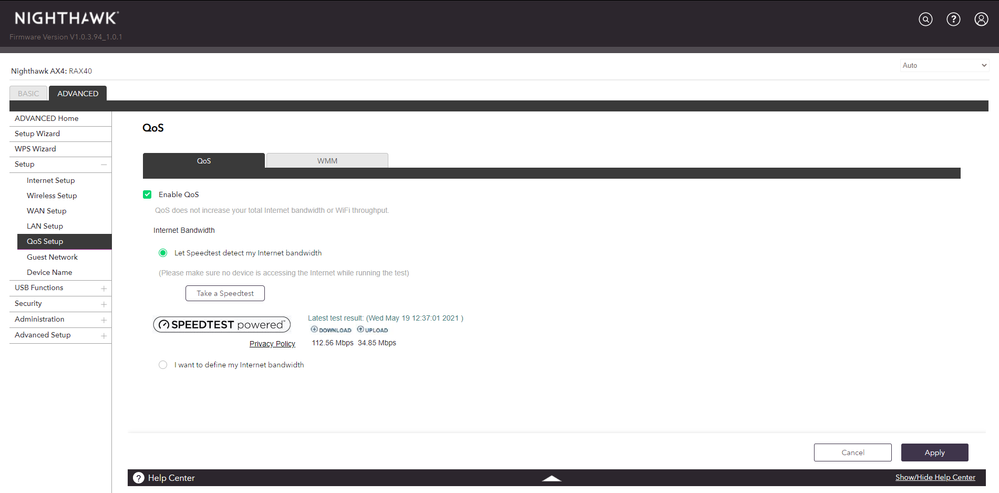Switch to the BASIC tab
The image size is (999, 493).
coord(28,94)
